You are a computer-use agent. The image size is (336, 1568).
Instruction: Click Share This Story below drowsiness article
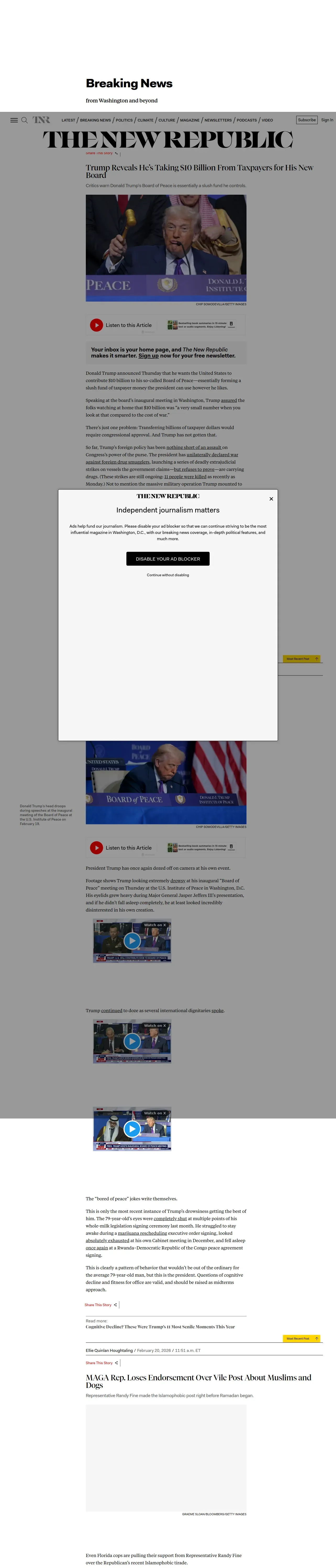pyautogui.click(x=101, y=1305)
